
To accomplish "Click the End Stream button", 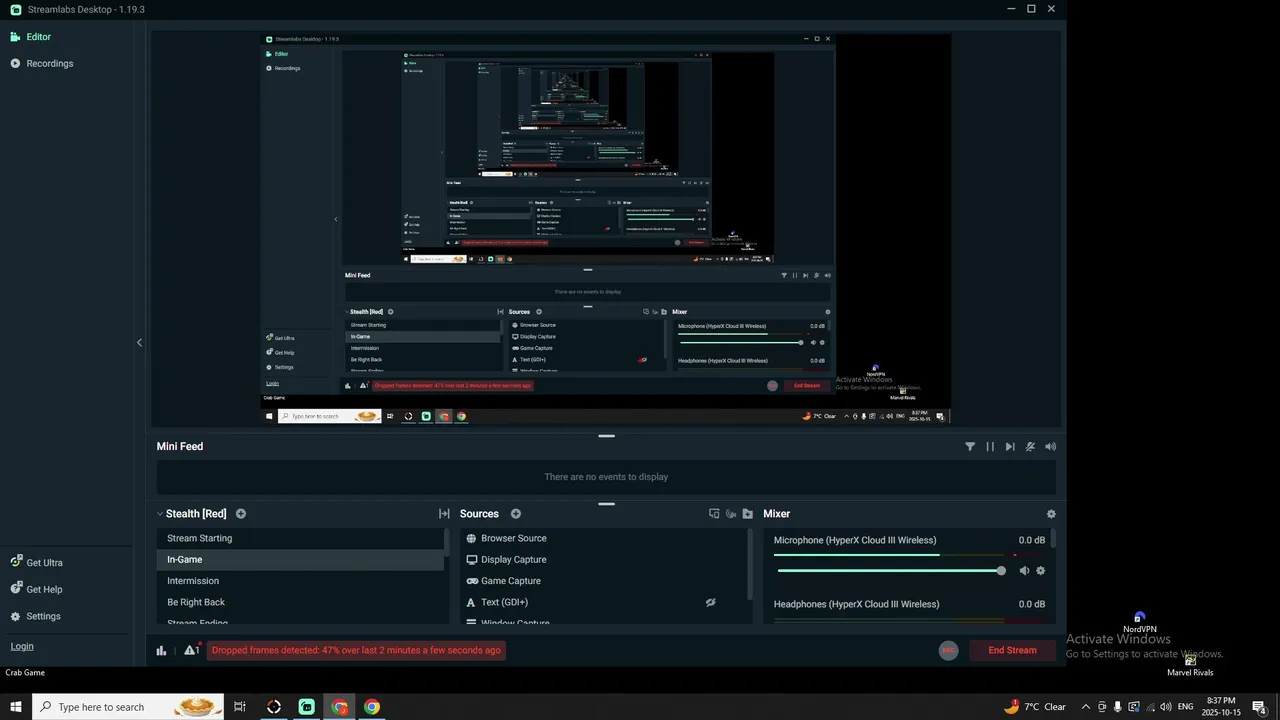I will pyautogui.click(x=1012, y=650).
